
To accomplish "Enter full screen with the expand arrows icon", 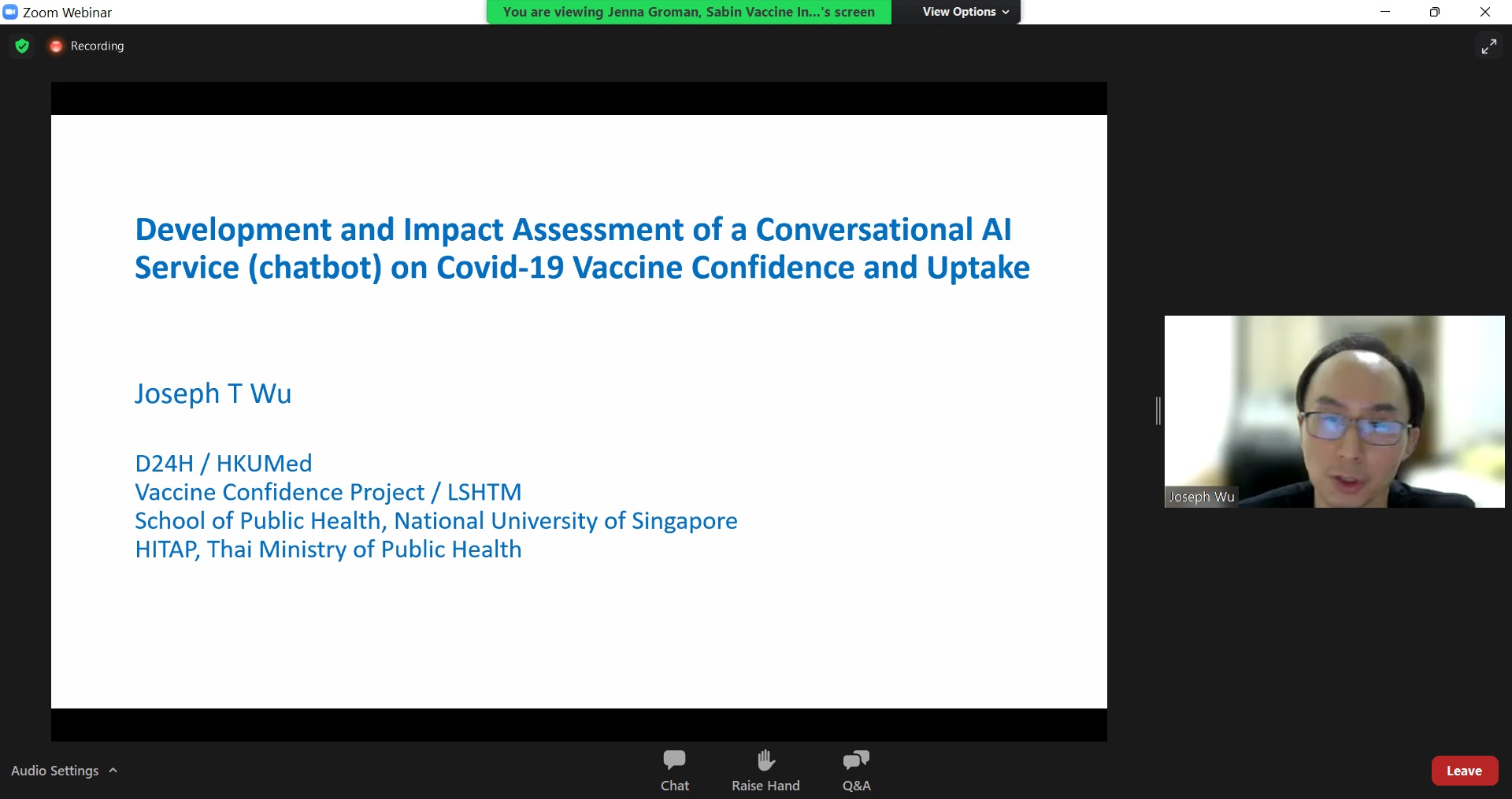I will (1488, 46).
